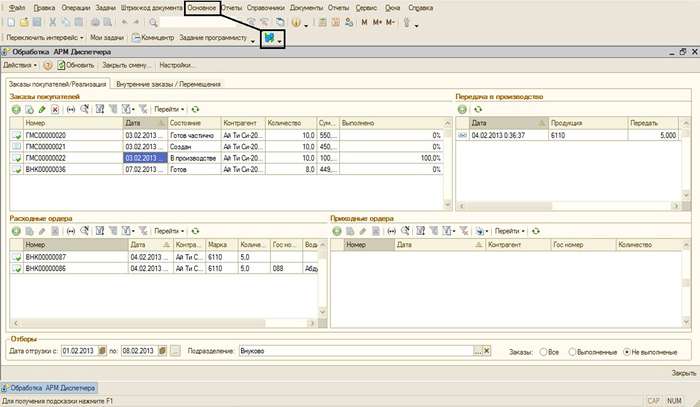Click the Контрагент column header in Приходные ордера

tap(517, 245)
